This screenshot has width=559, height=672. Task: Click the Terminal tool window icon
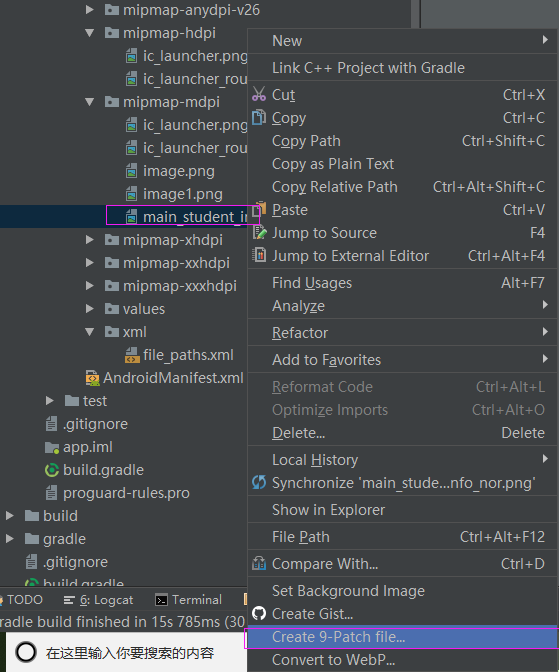(161, 600)
